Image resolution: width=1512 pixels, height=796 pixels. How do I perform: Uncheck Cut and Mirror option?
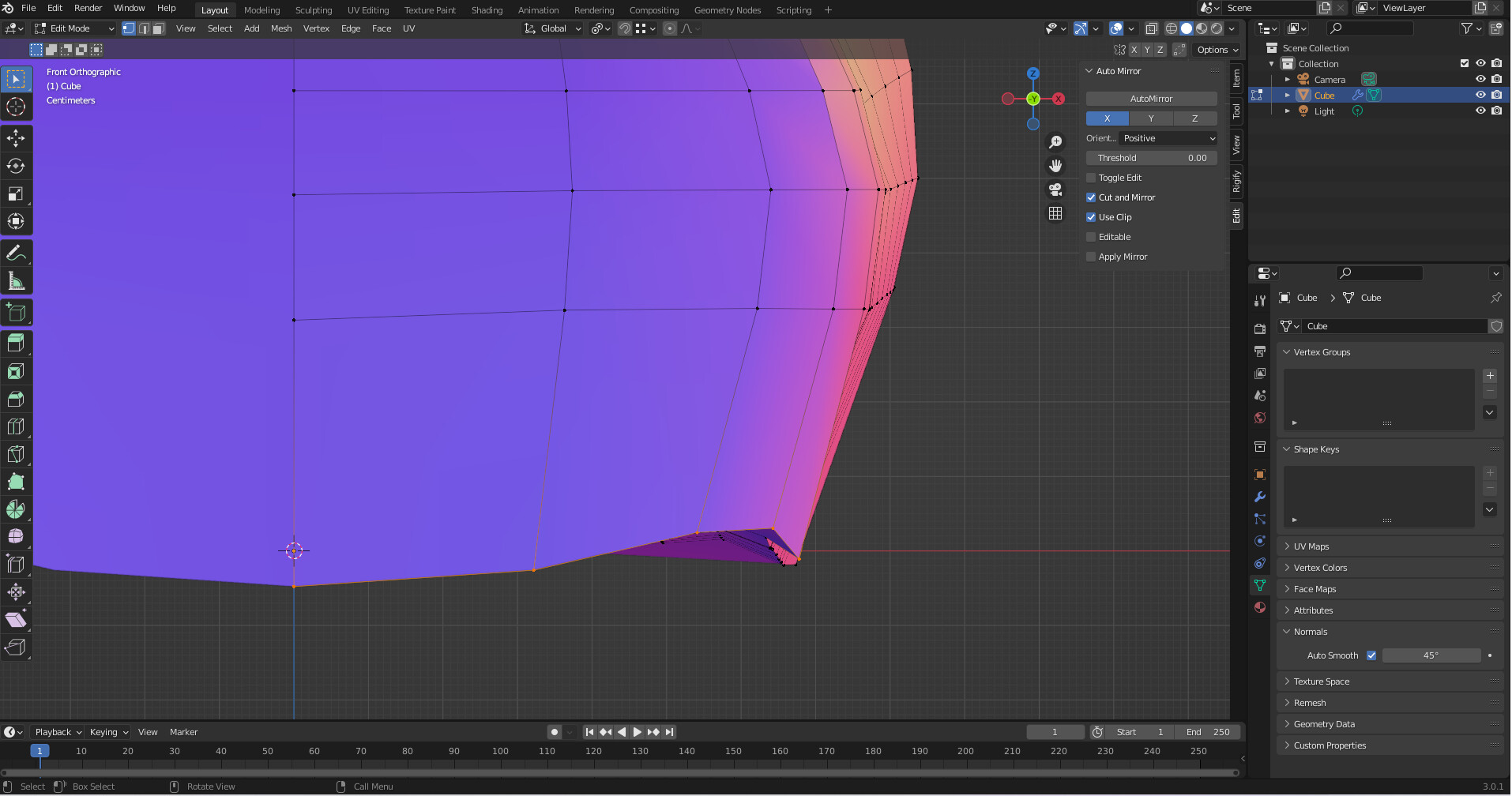tap(1091, 197)
